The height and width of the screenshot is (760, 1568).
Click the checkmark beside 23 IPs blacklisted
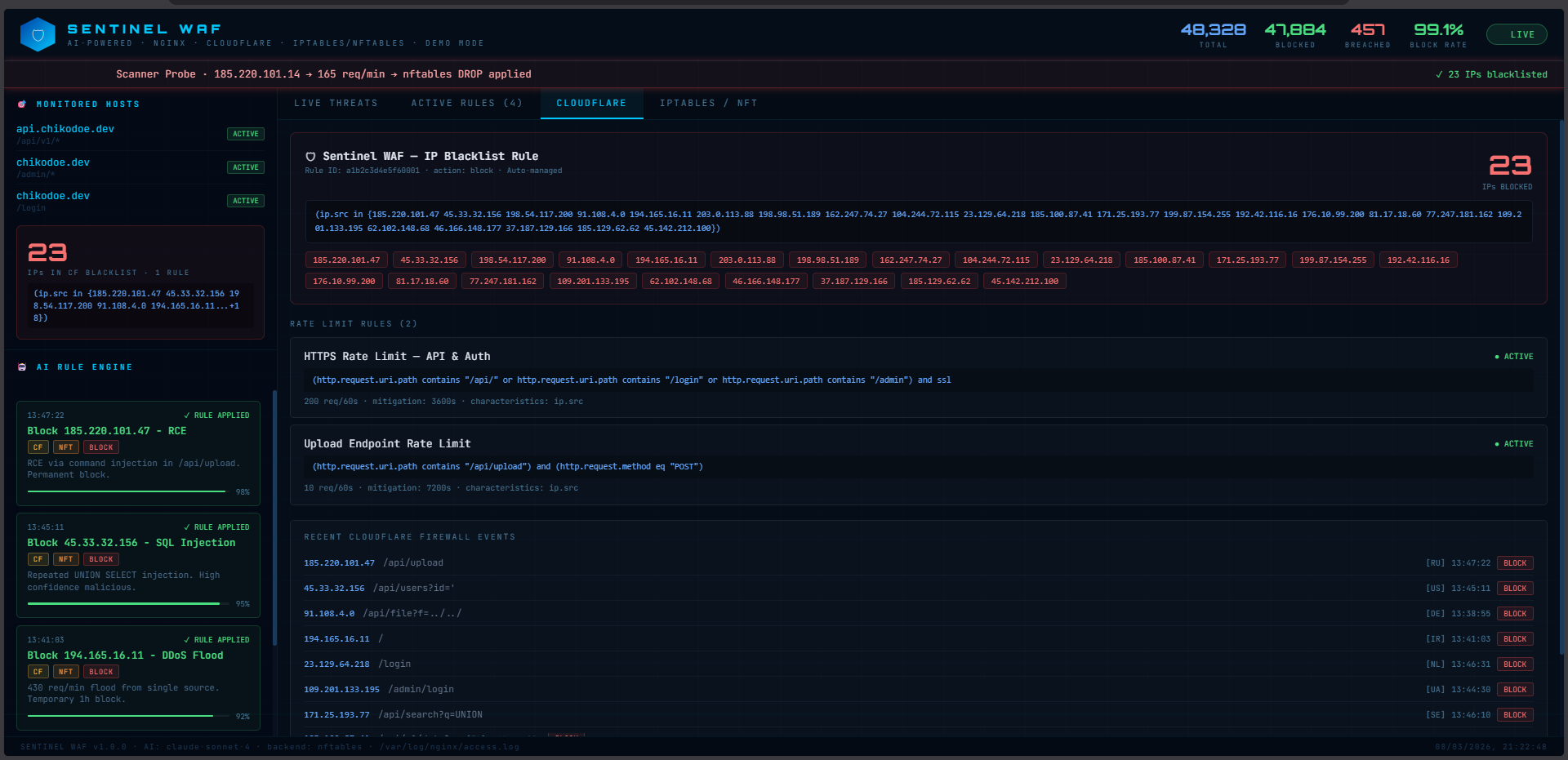click(x=1440, y=73)
